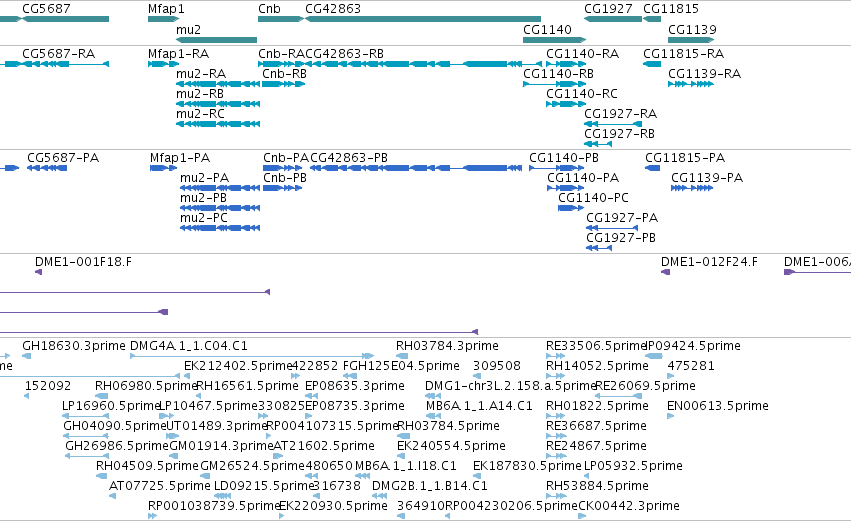Select the Mfap1-PA protein label
This screenshot has width=851, height=521.
pos(180,158)
